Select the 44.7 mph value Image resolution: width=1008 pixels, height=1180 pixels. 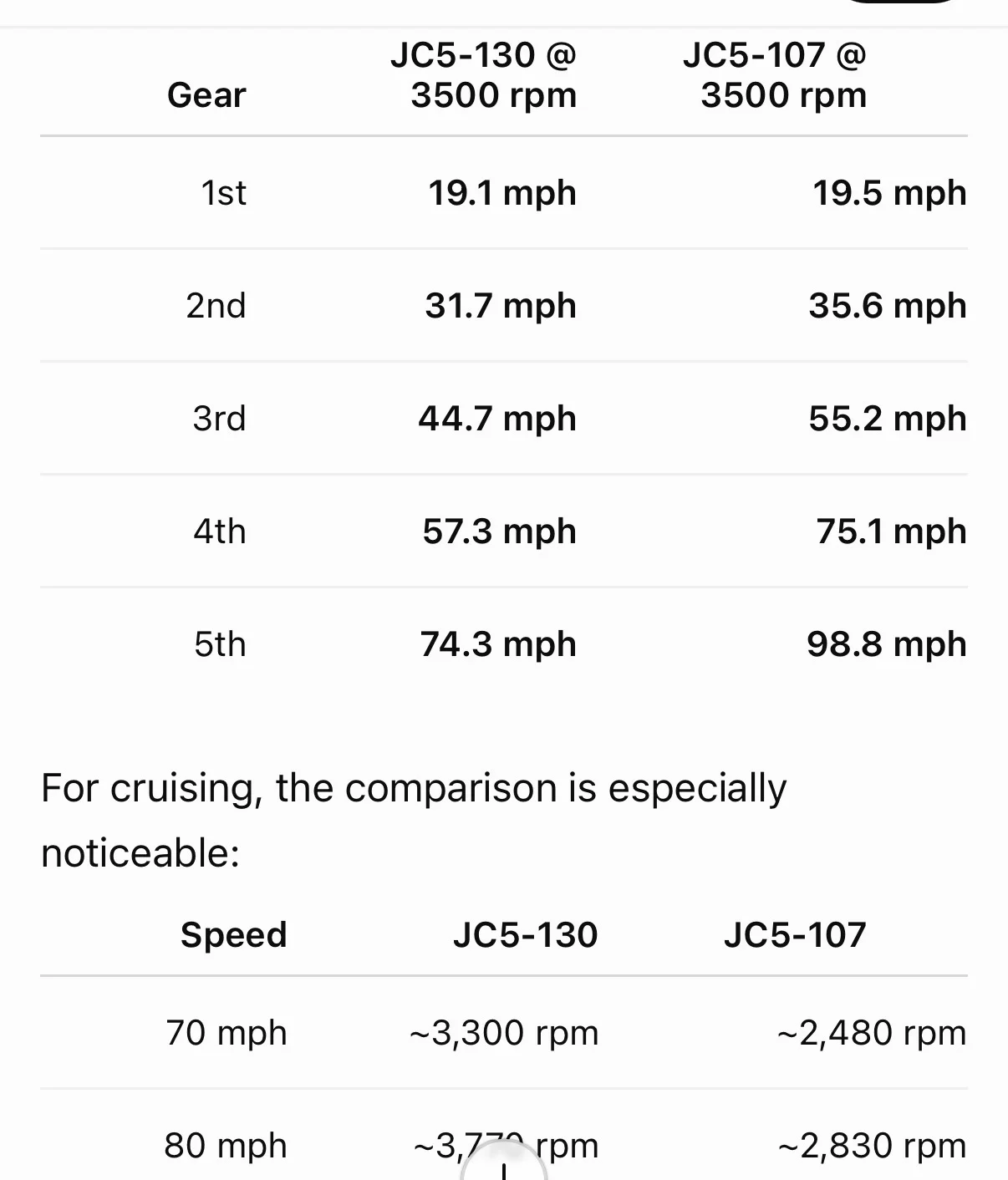tap(497, 419)
